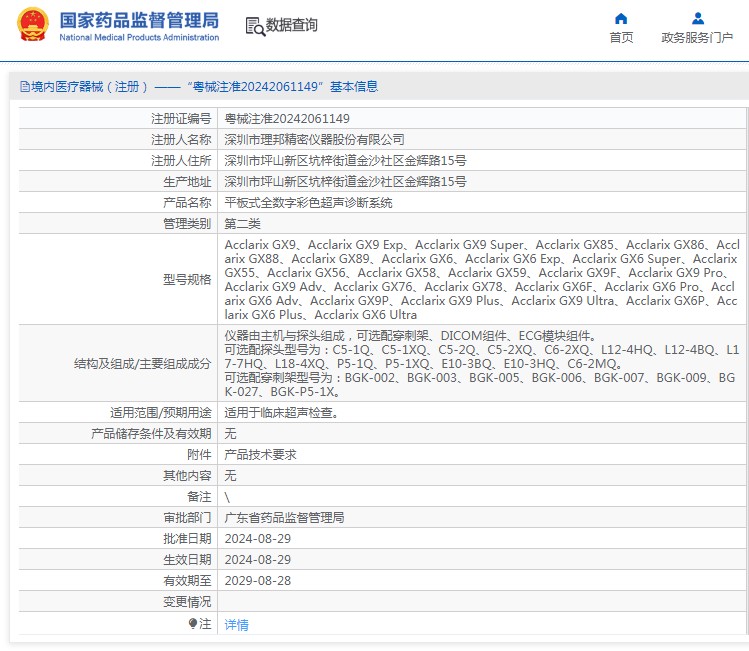Click registrant name 深圳市理邦精密仪器股份有限公司
Screen dimensions: 749x651
click(x=315, y=139)
